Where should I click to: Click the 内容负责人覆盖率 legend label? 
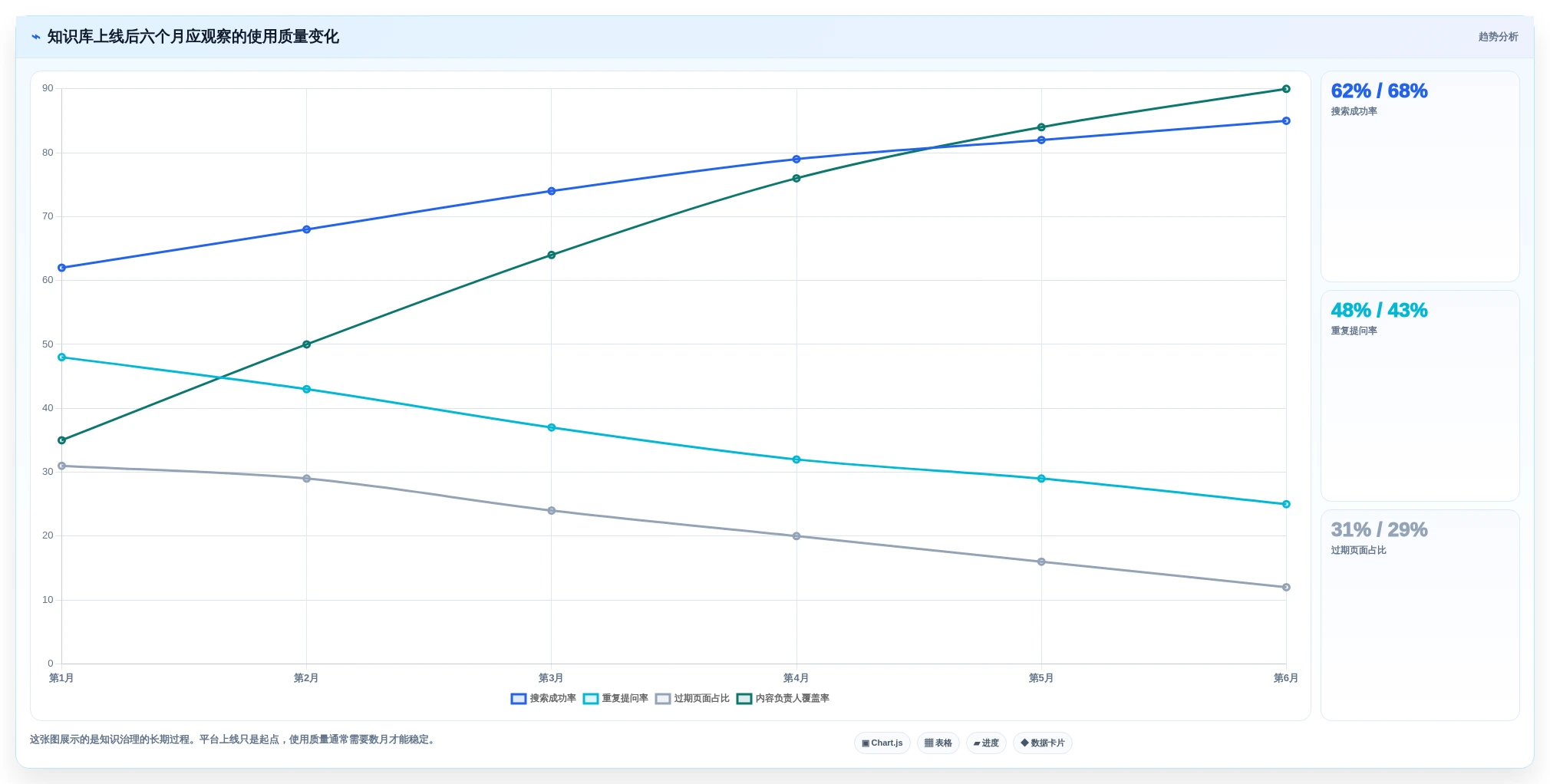click(x=792, y=699)
